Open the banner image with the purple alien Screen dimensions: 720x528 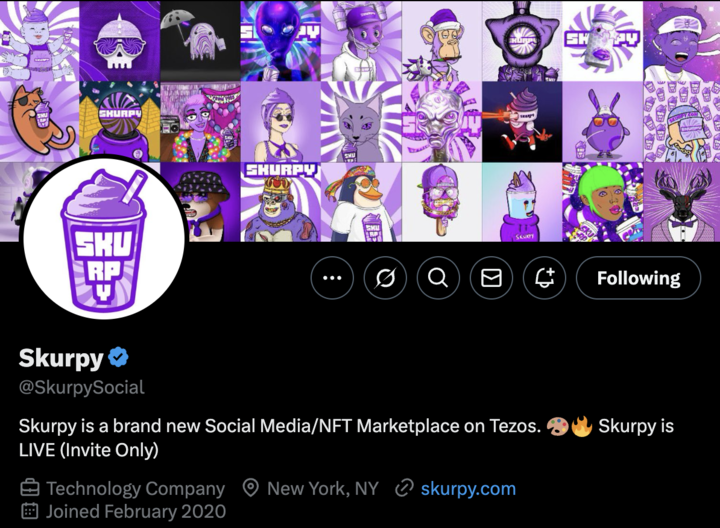281,40
